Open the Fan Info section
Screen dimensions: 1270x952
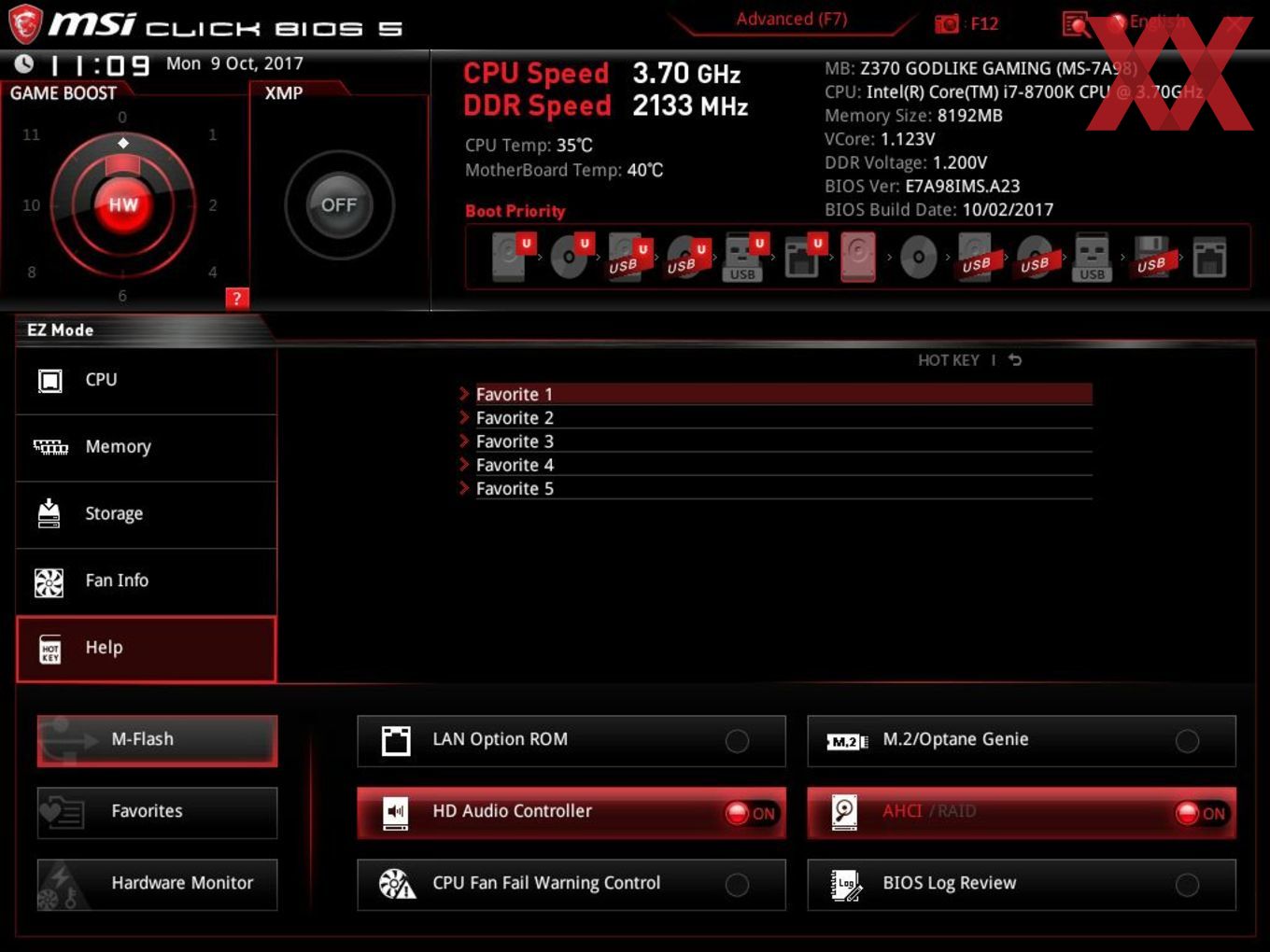tap(147, 581)
